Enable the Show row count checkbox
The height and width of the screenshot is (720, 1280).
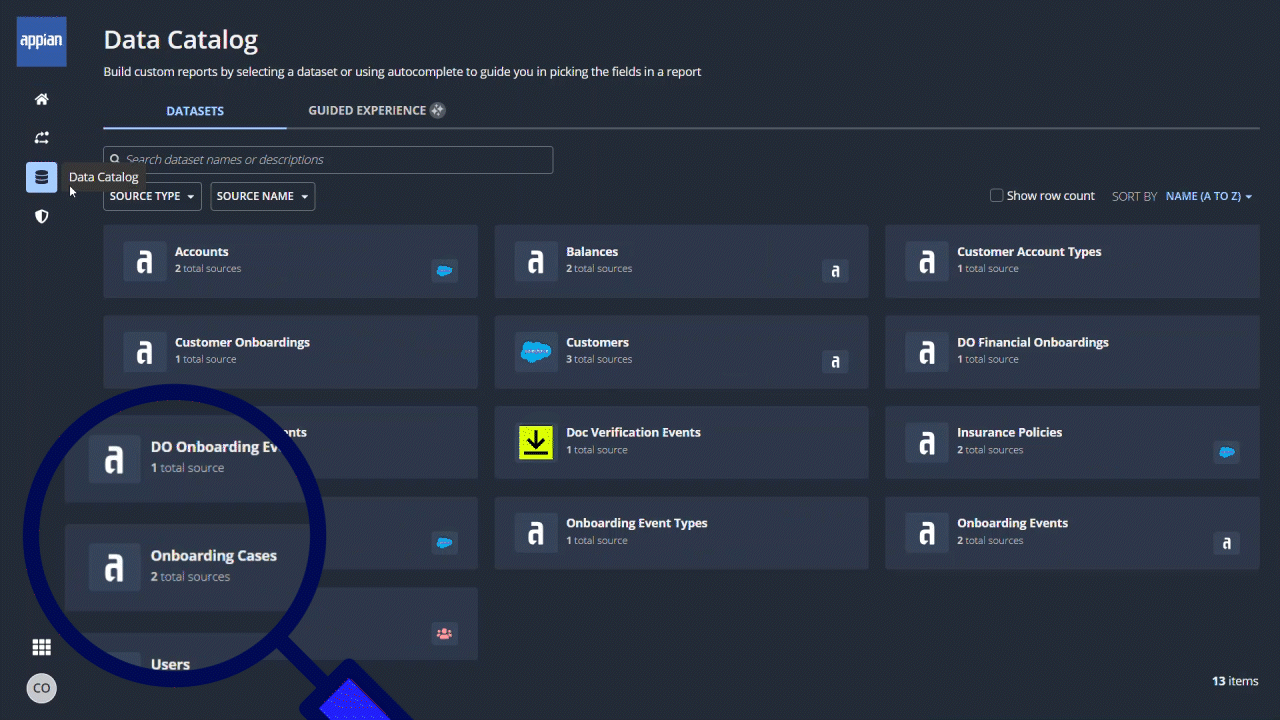coord(996,195)
